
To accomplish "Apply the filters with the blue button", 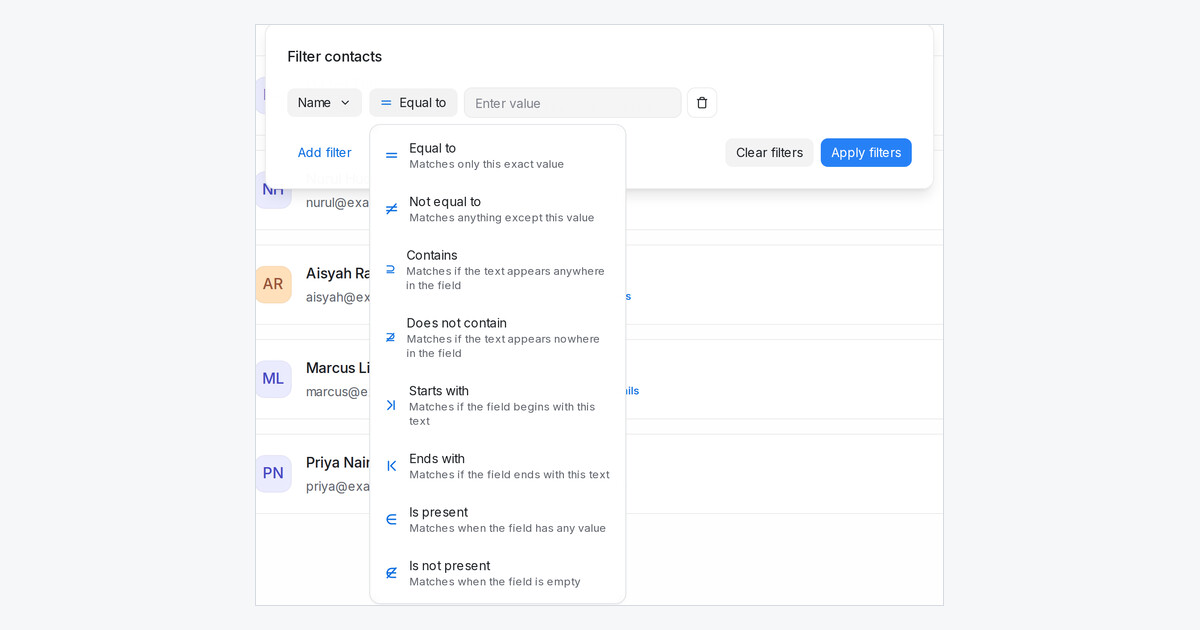I will [866, 152].
